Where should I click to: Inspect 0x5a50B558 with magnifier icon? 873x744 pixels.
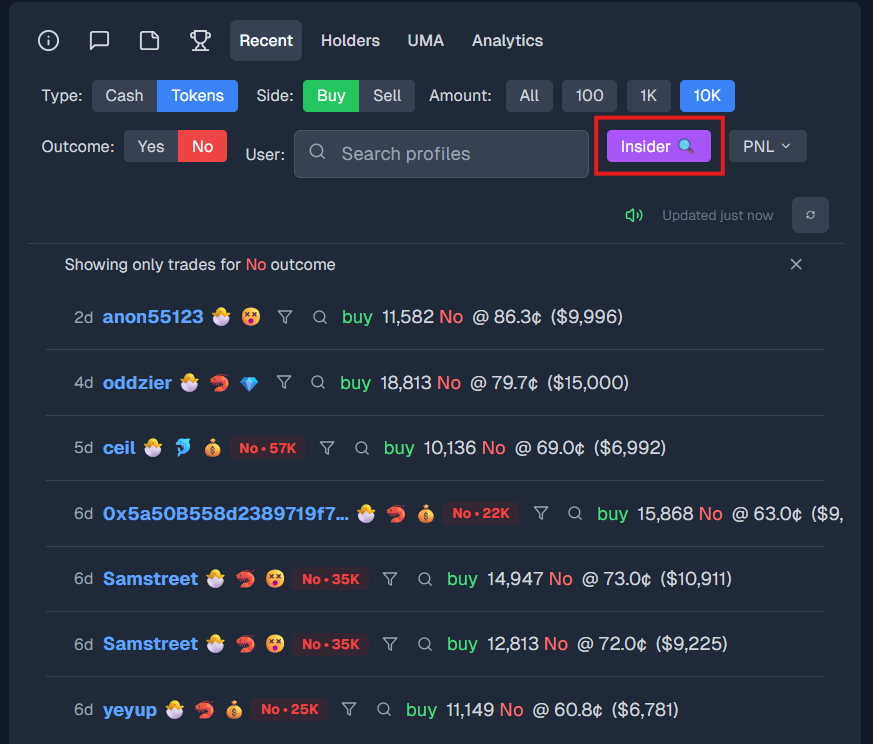coord(575,513)
